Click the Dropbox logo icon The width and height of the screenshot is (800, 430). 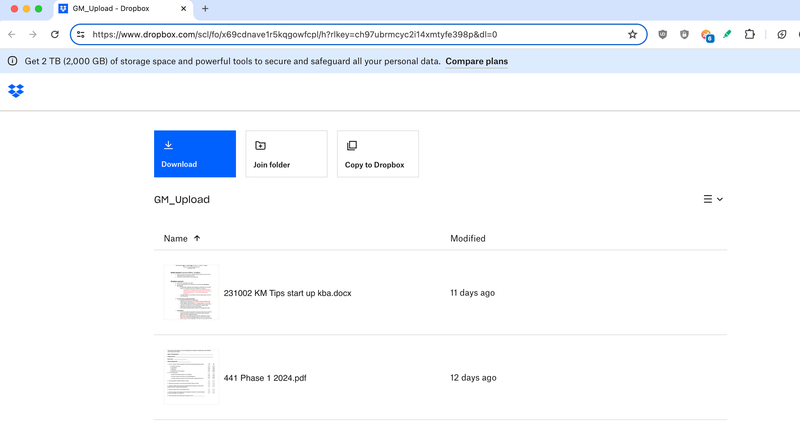15,91
